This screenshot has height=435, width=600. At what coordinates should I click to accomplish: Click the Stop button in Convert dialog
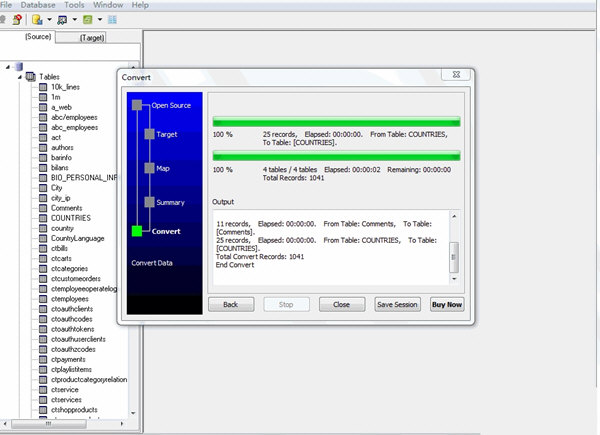tap(286, 305)
